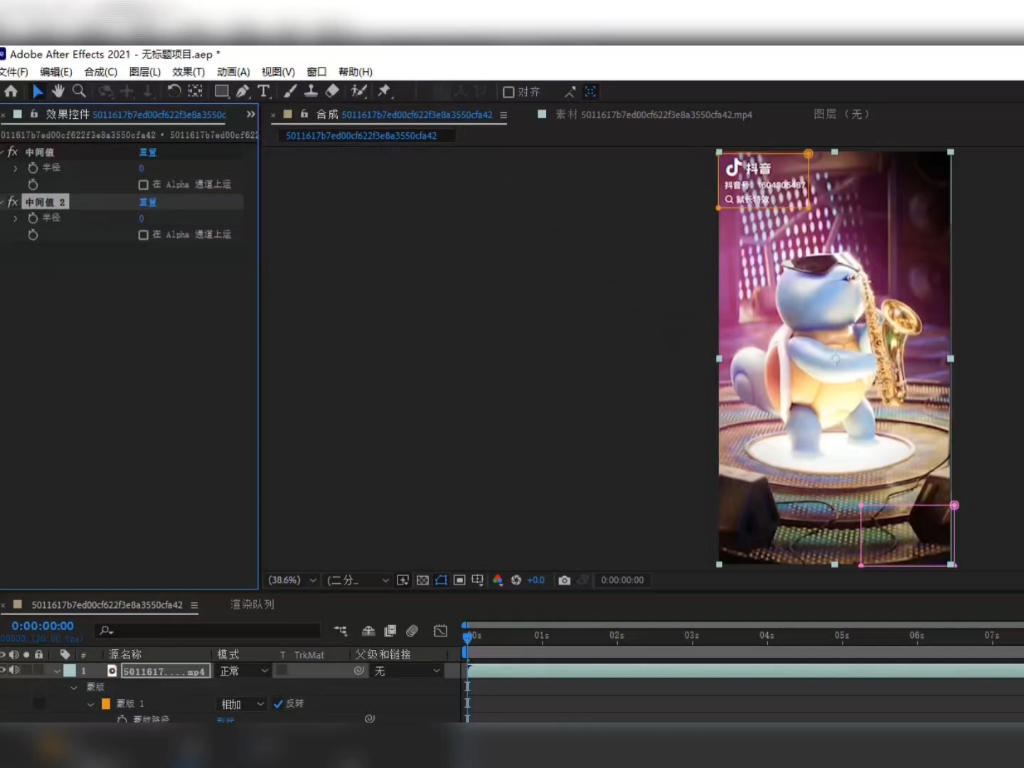The image size is (1024, 768).
Task: Click the region of interest icon
Action: coord(460,580)
